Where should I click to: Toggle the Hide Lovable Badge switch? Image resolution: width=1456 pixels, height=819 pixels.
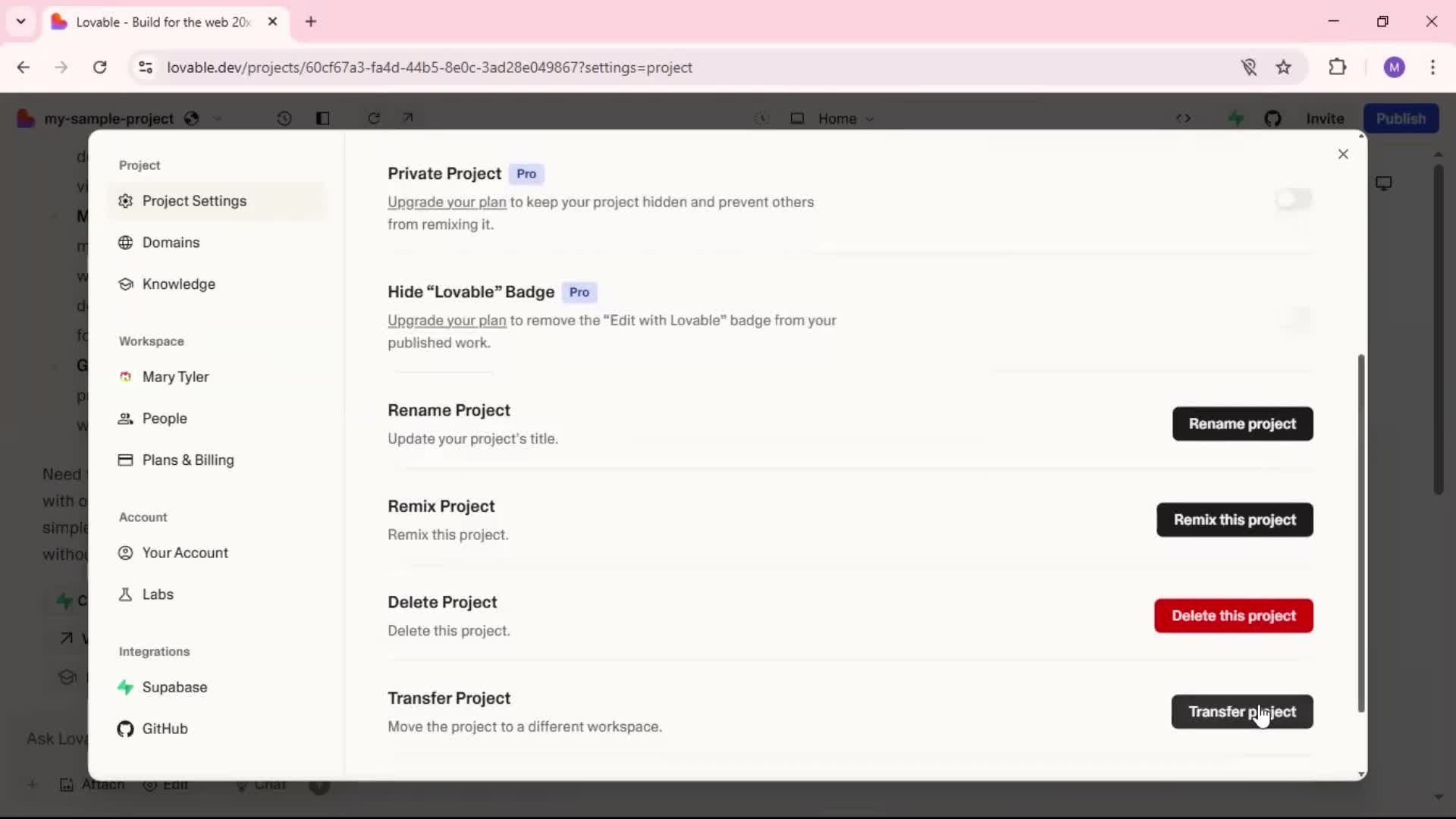pos(1294,318)
